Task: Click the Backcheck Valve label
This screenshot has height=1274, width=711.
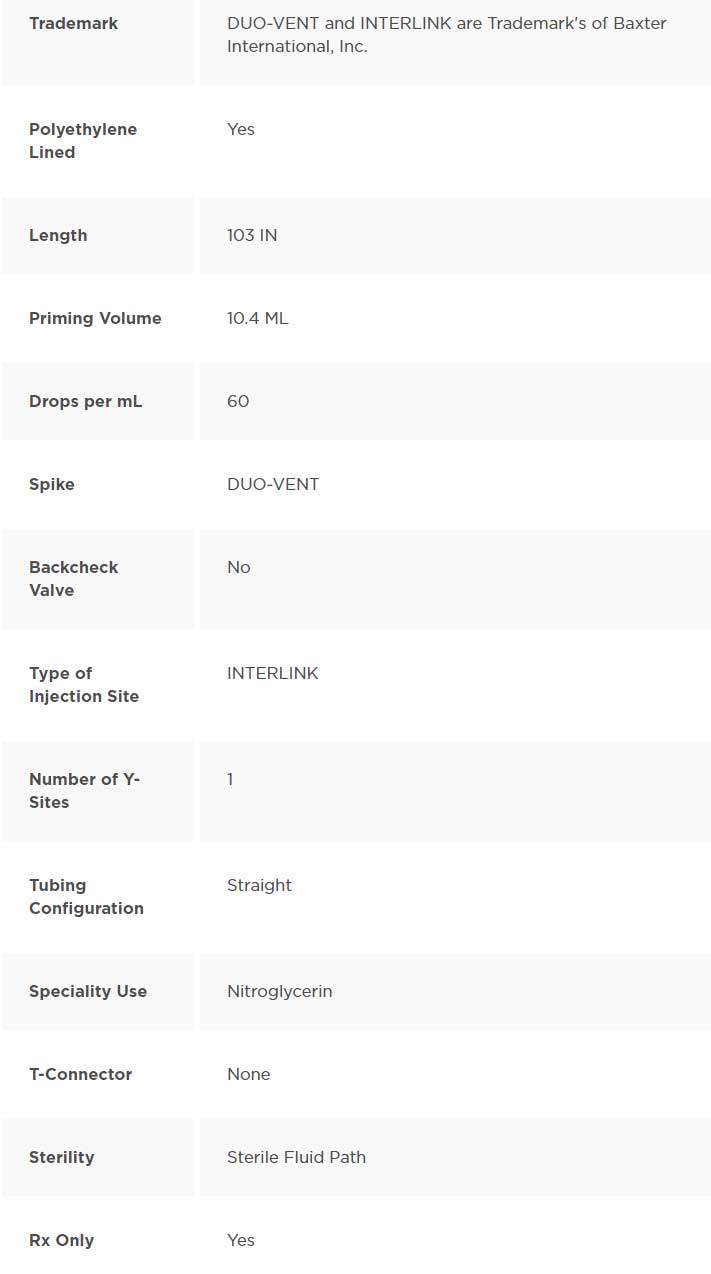Action: pos(73,579)
